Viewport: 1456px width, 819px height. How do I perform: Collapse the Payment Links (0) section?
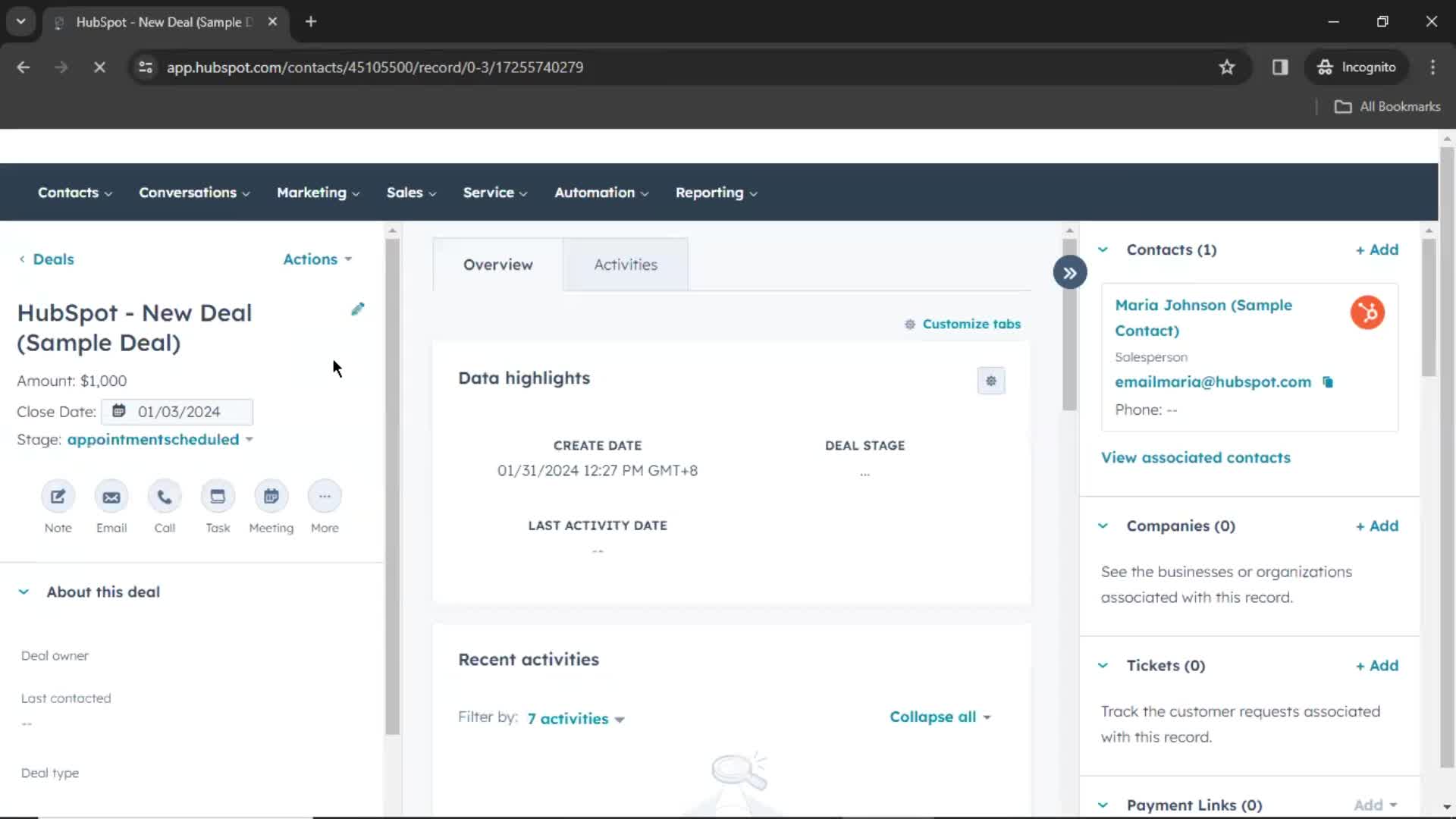point(1103,805)
